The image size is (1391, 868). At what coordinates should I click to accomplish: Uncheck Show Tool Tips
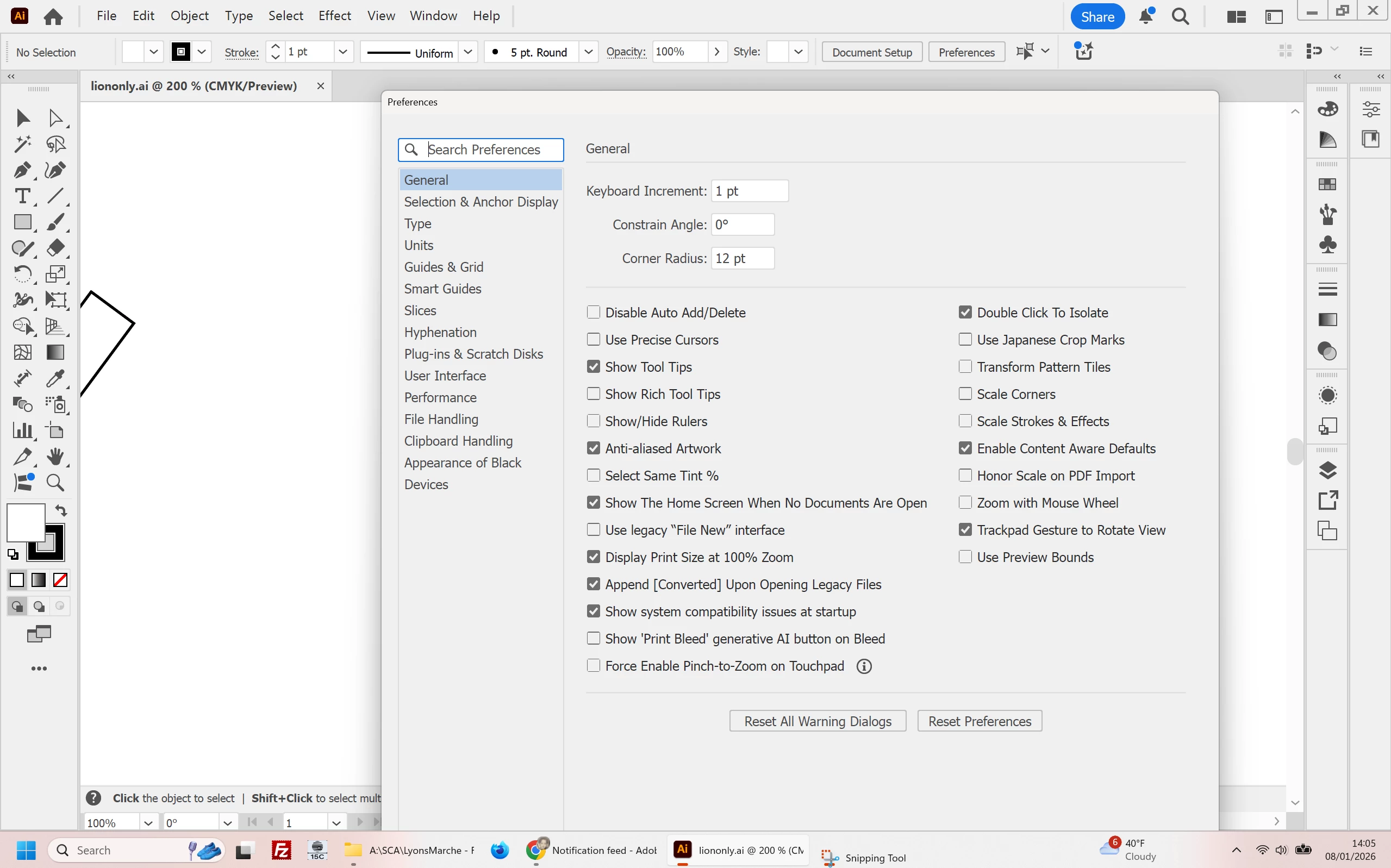594,367
